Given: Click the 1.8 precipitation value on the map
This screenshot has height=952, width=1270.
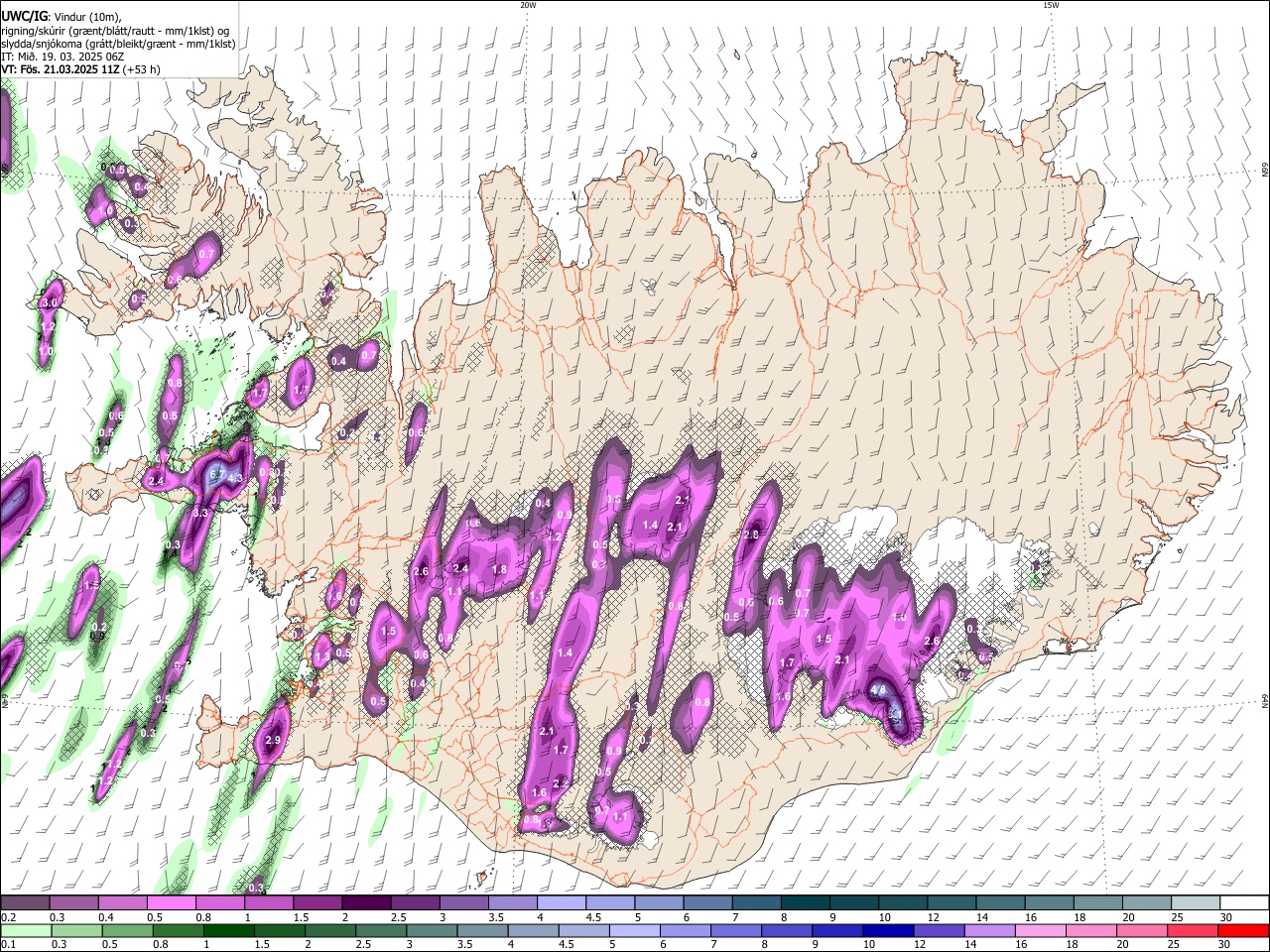Looking at the screenshot, I should [x=500, y=570].
